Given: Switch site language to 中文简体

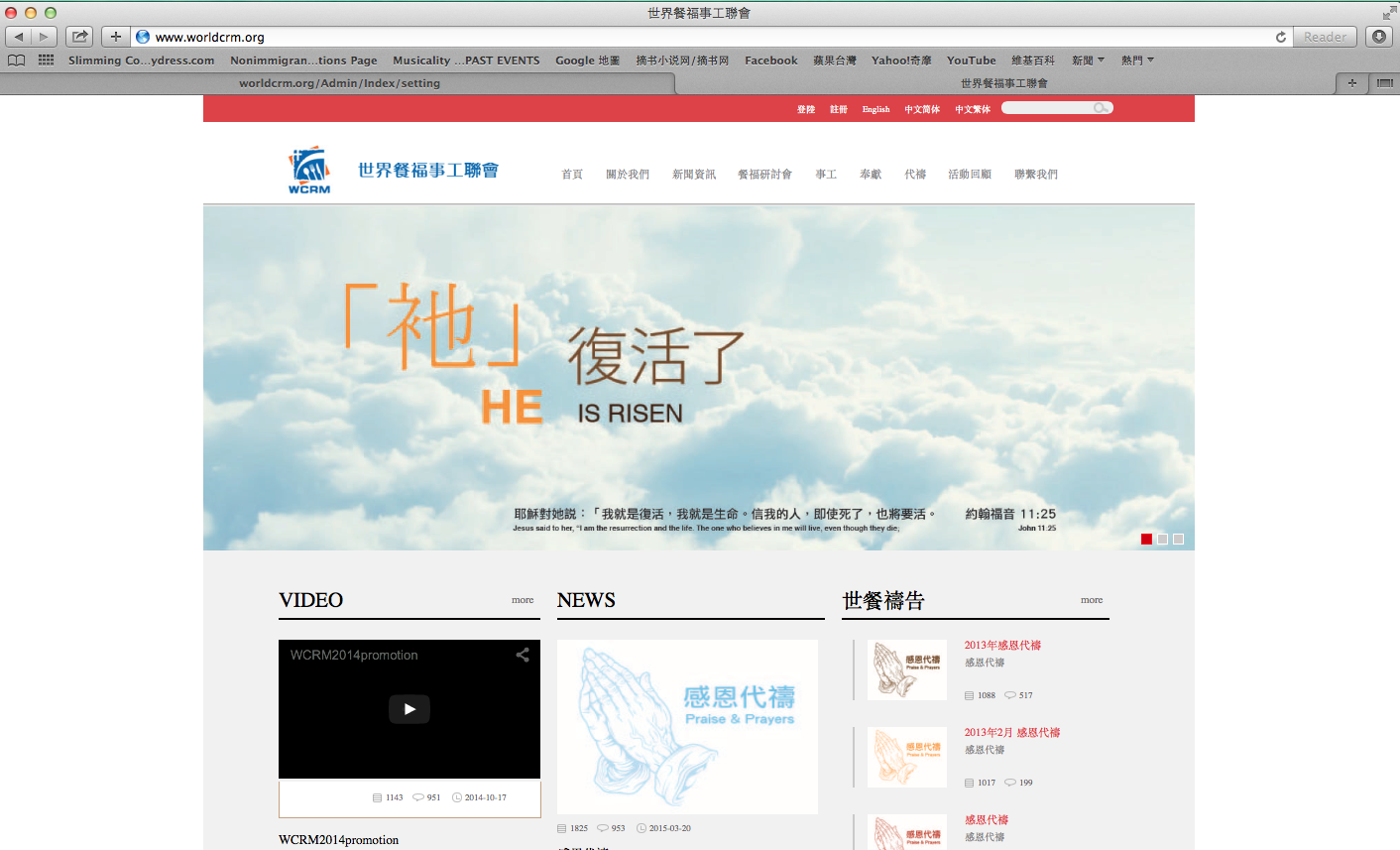Looking at the screenshot, I should (x=922, y=109).
